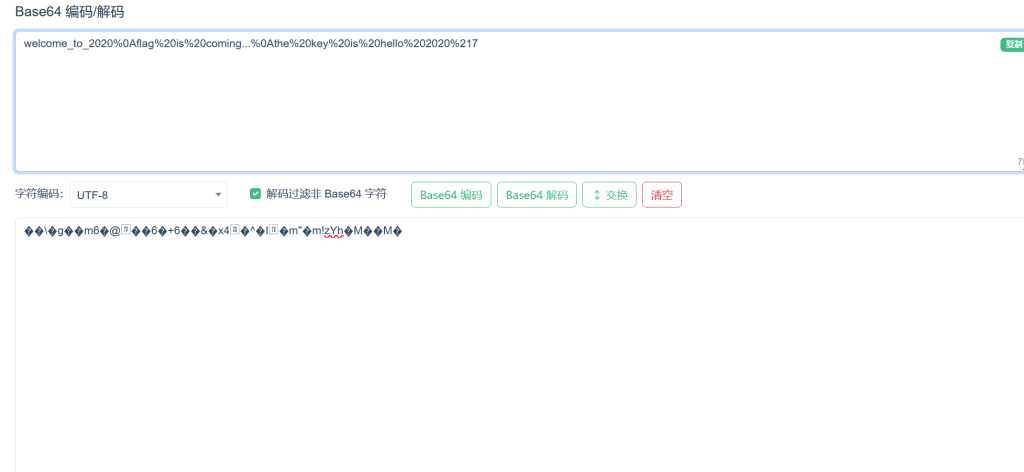This screenshot has width=1024, height=472.
Task: Click the first replacement character in the output
Action: coord(29,232)
